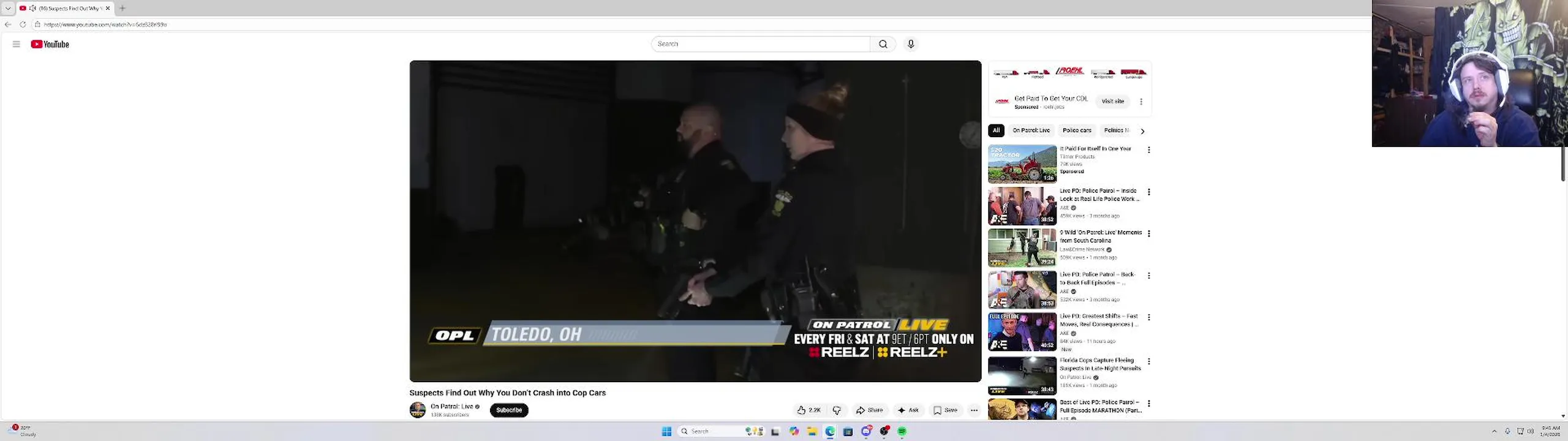Open options for 9 Wild Moments video
Image resolution: width=1568 pixels, height=441 pixels.
pyautogui.click(x=1149, y=234)
